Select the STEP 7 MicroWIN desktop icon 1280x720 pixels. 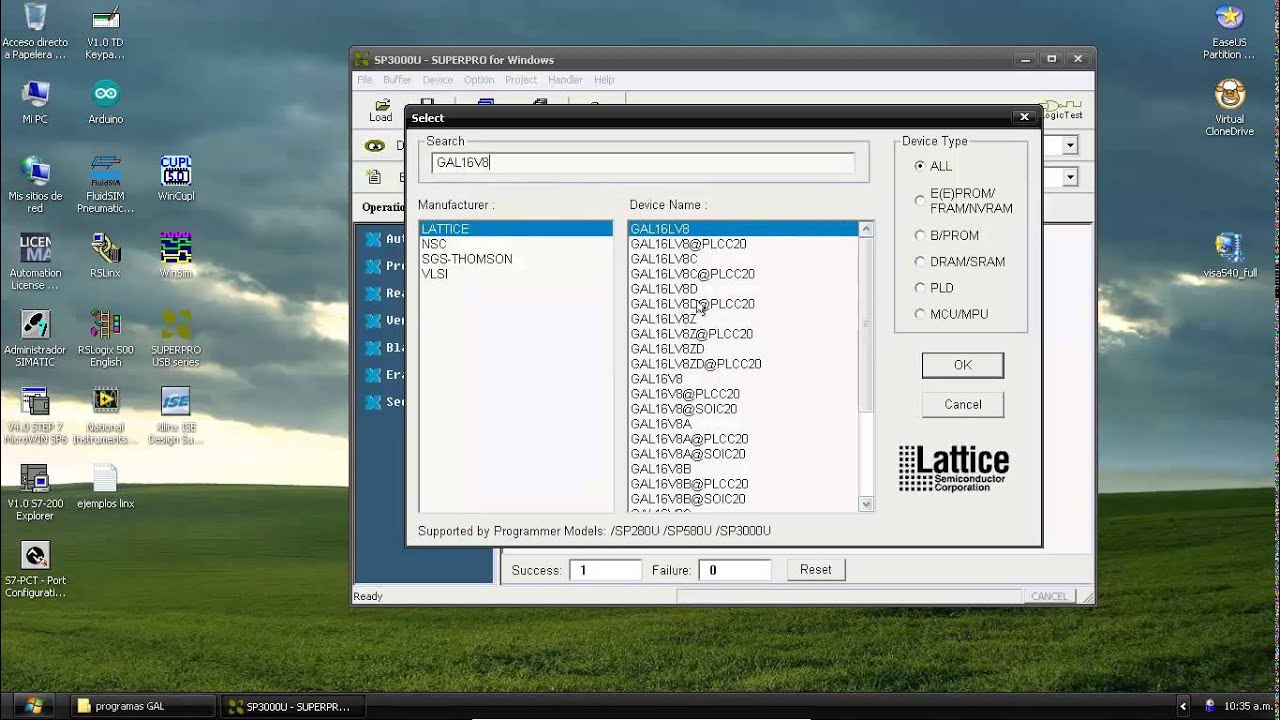(35, 416)
